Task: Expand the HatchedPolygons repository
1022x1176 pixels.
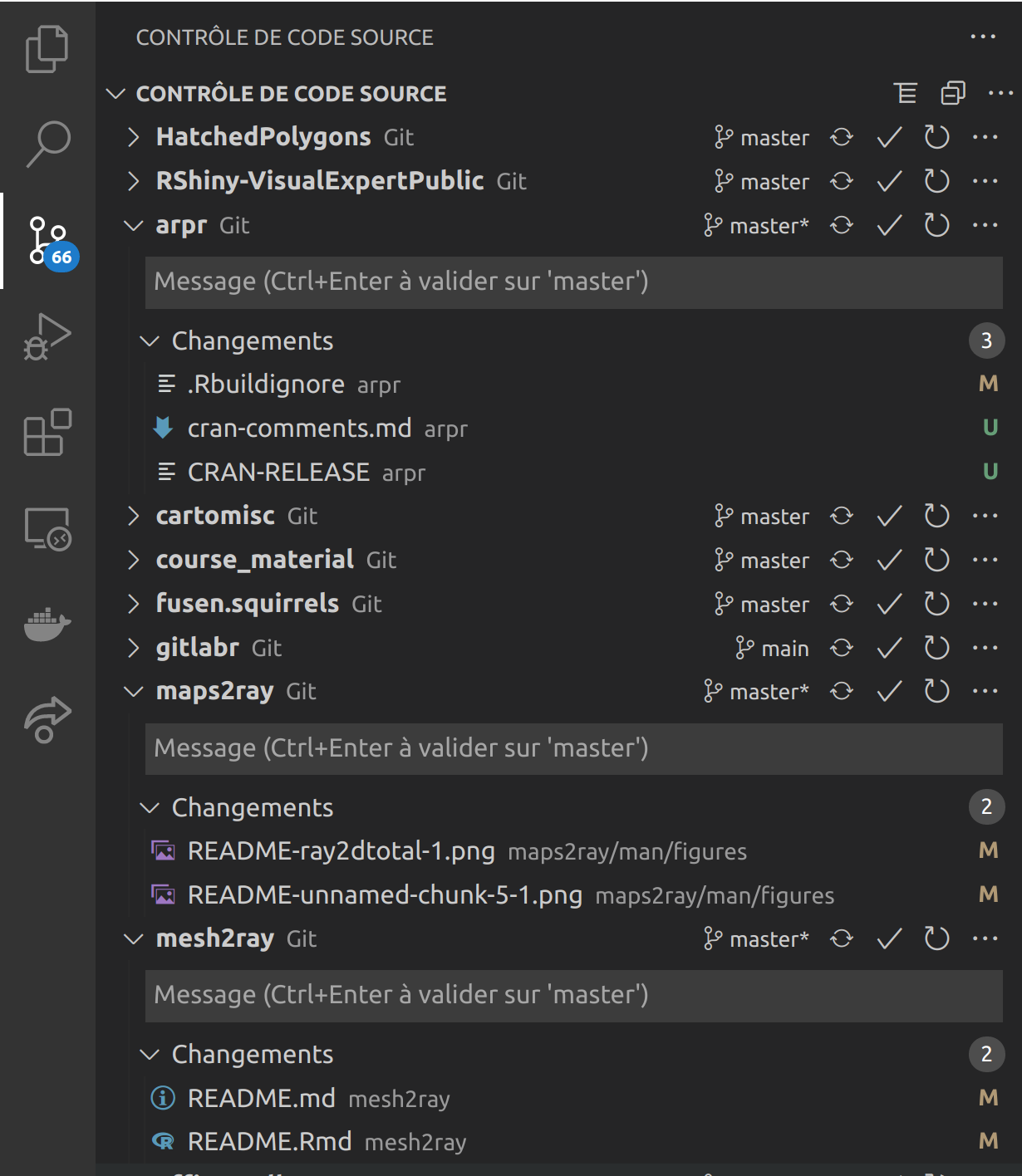Action: pyautogui.click(x=133, y=137)
